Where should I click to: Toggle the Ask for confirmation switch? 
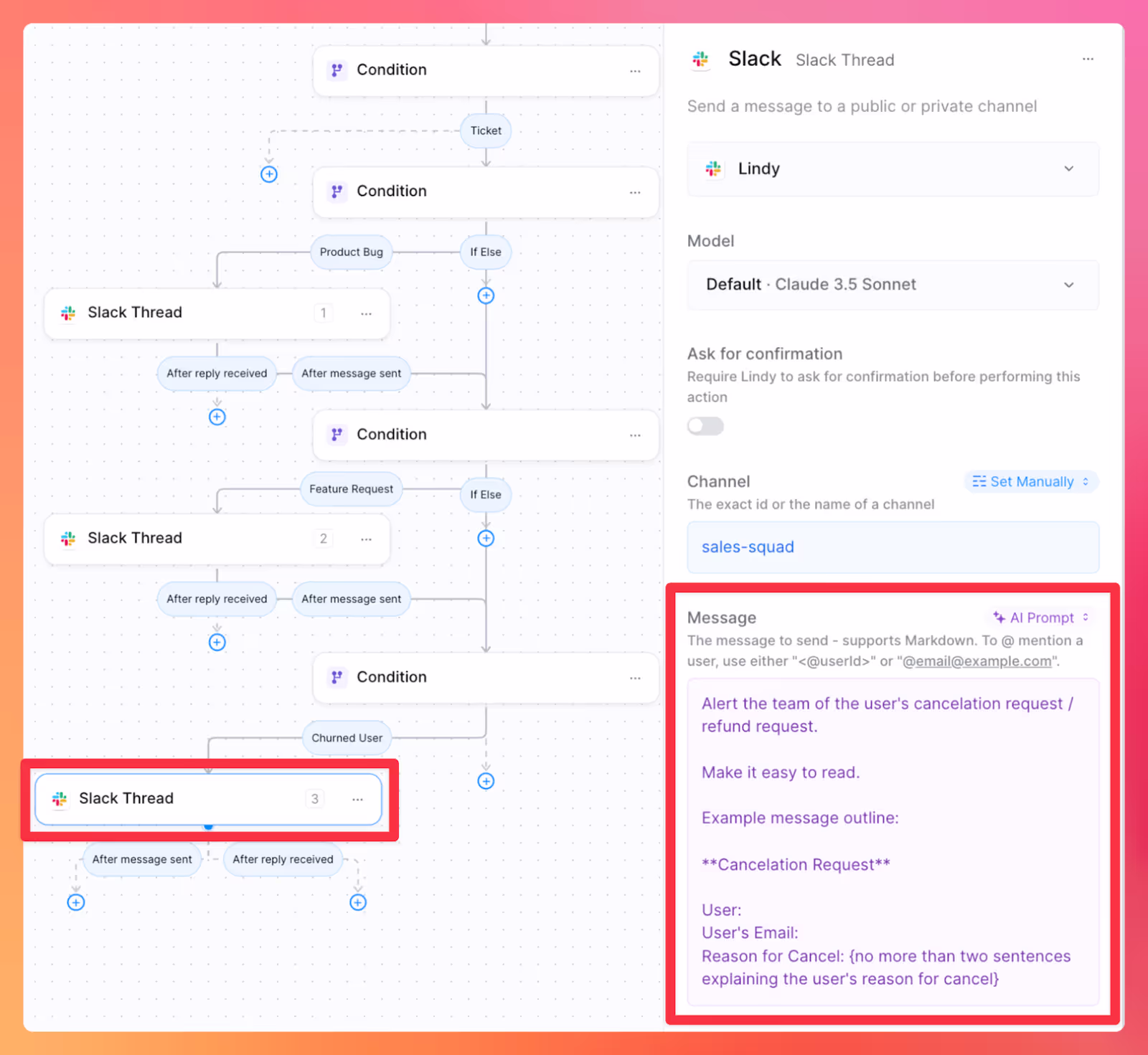coord(705,426)
